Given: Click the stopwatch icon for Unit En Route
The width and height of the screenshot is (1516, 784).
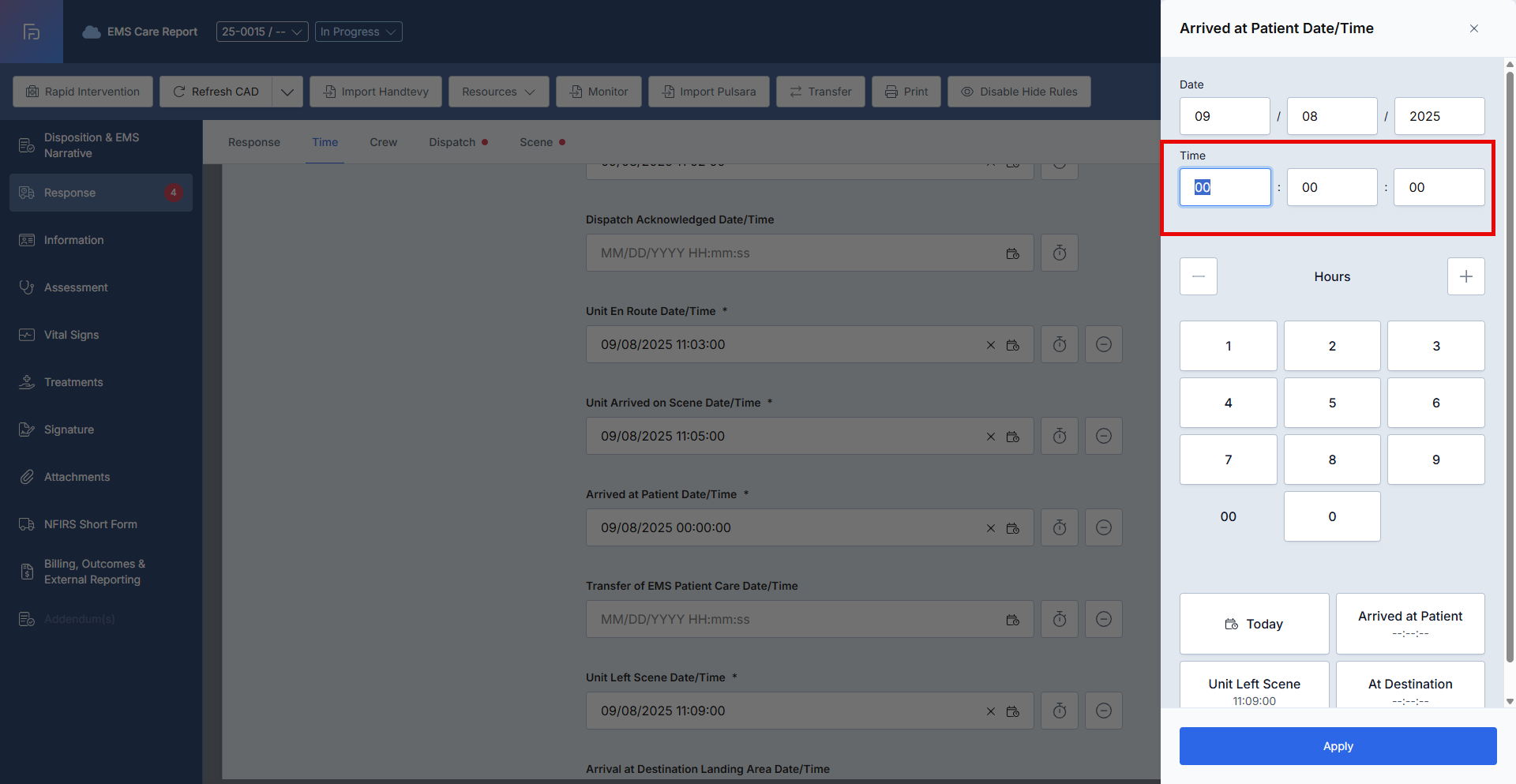Looking at the screenshot, I should tap(1060, 344).
